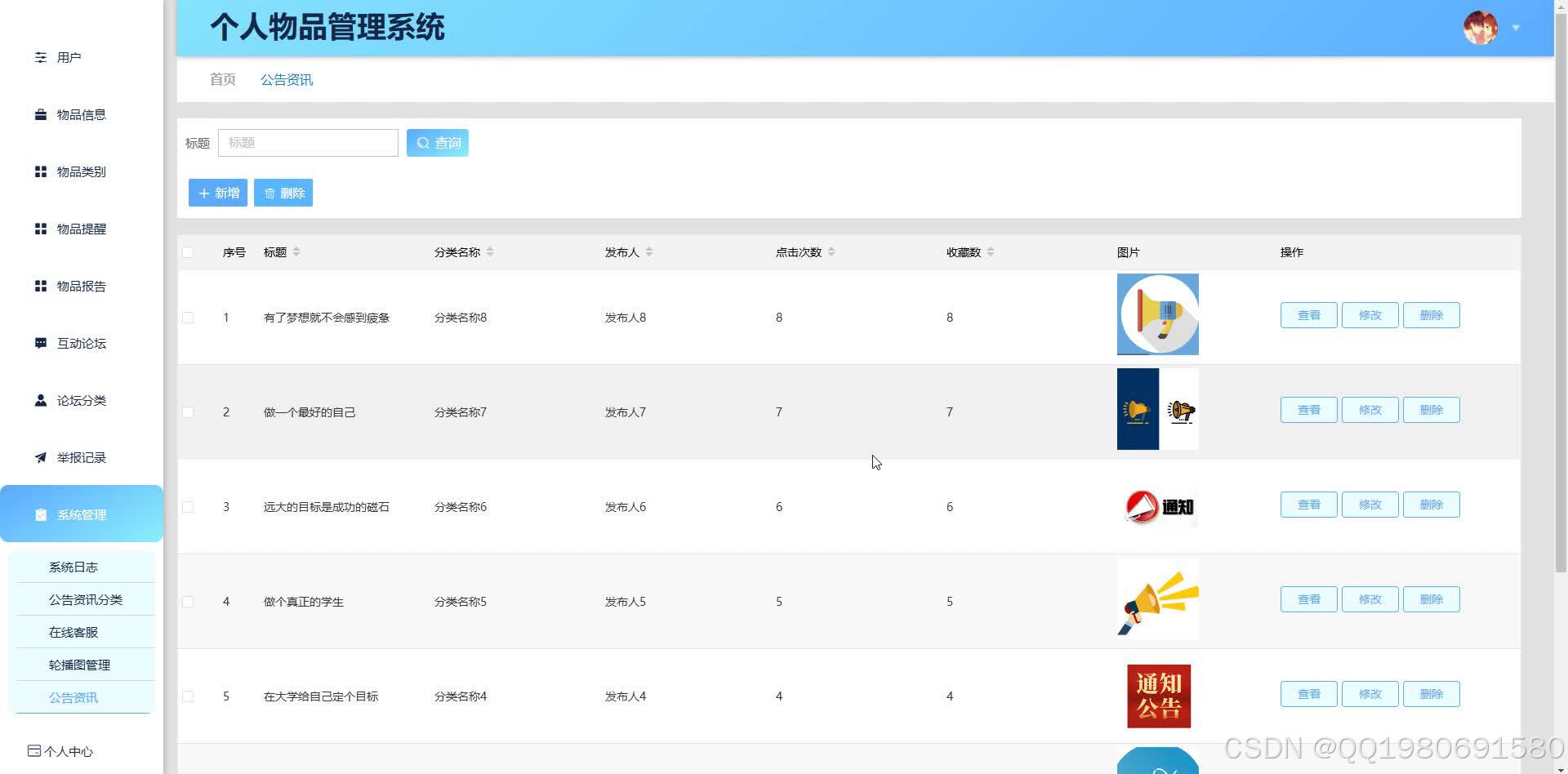Check the box for row 做个真正的学生
Image resolution: width=1568 pixels, height=774 pixels.
(x=188, y=602)
